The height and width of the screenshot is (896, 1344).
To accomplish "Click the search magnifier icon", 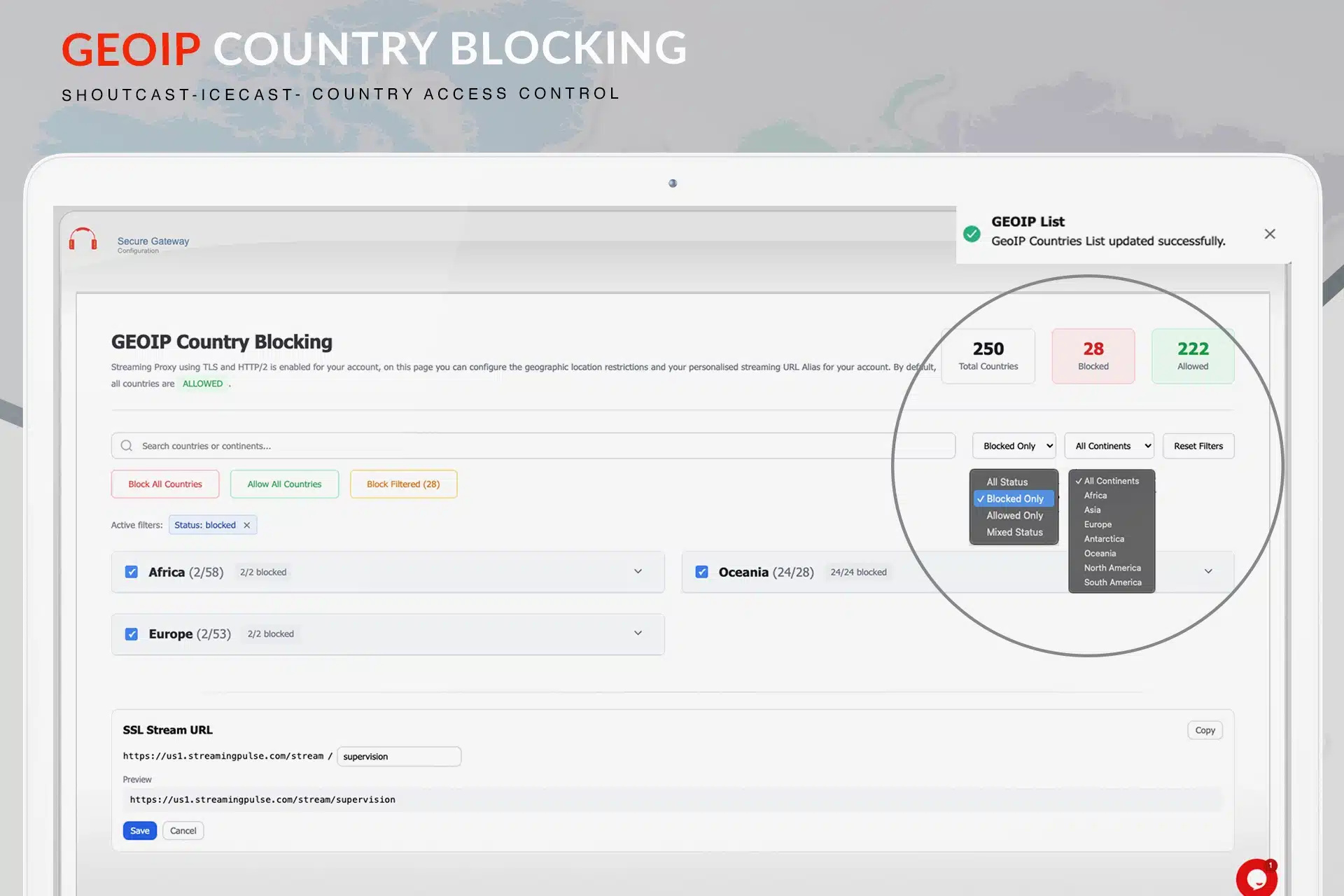I will click(126, 446).
